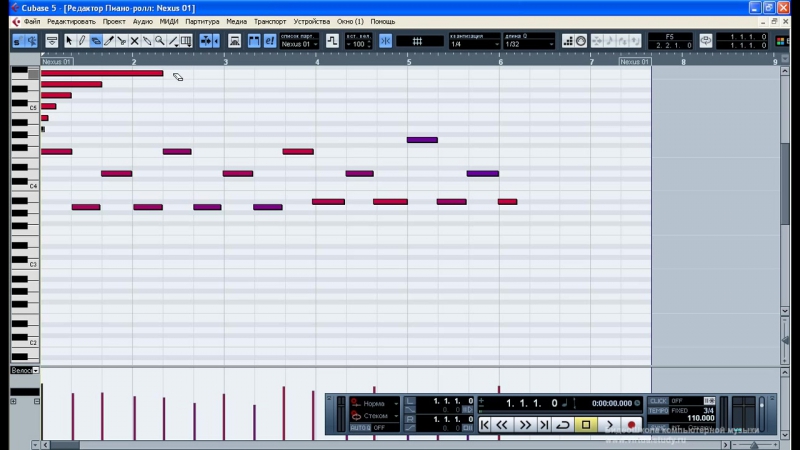The image size is (800, 450).
Task: Go to next marker in transport
Action: tap(544, 424)
